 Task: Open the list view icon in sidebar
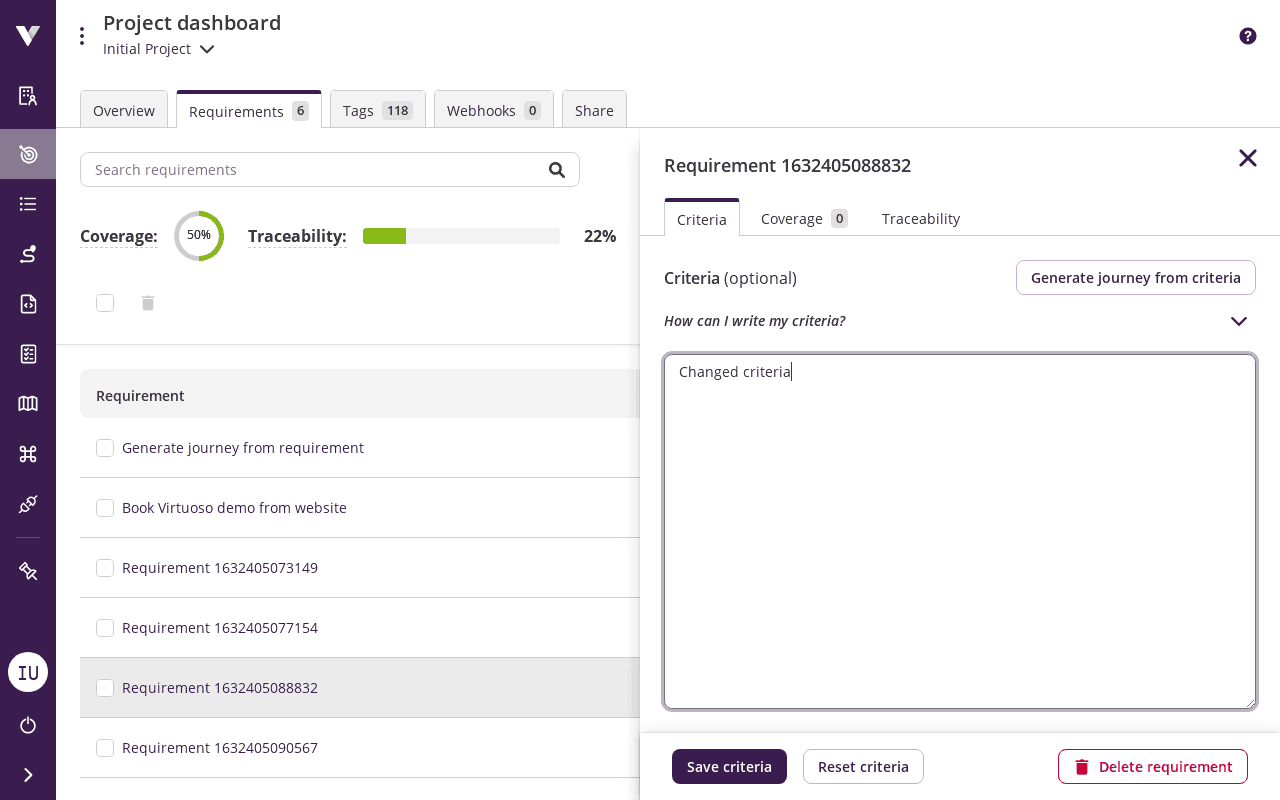28,204
